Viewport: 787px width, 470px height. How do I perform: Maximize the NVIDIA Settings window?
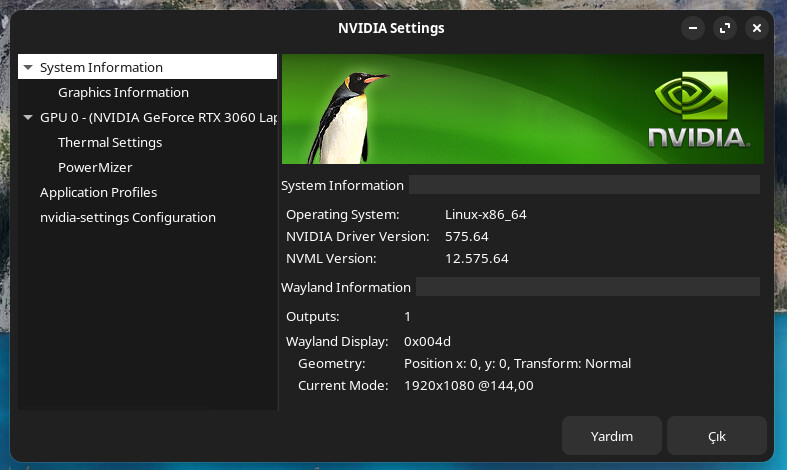pyautogui.click(x=725, y=28)
